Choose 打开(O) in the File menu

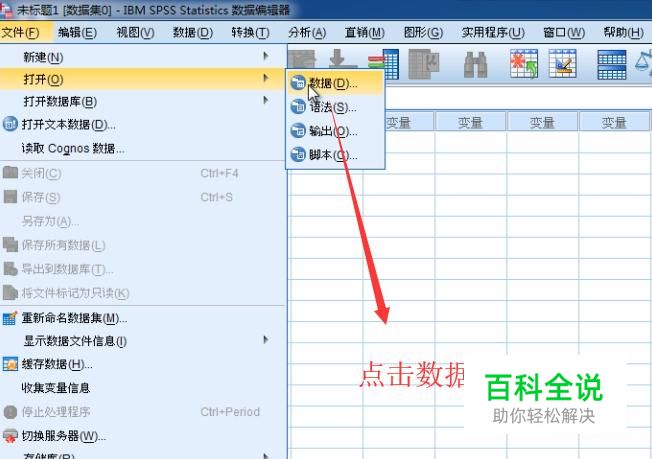point(143,79)
